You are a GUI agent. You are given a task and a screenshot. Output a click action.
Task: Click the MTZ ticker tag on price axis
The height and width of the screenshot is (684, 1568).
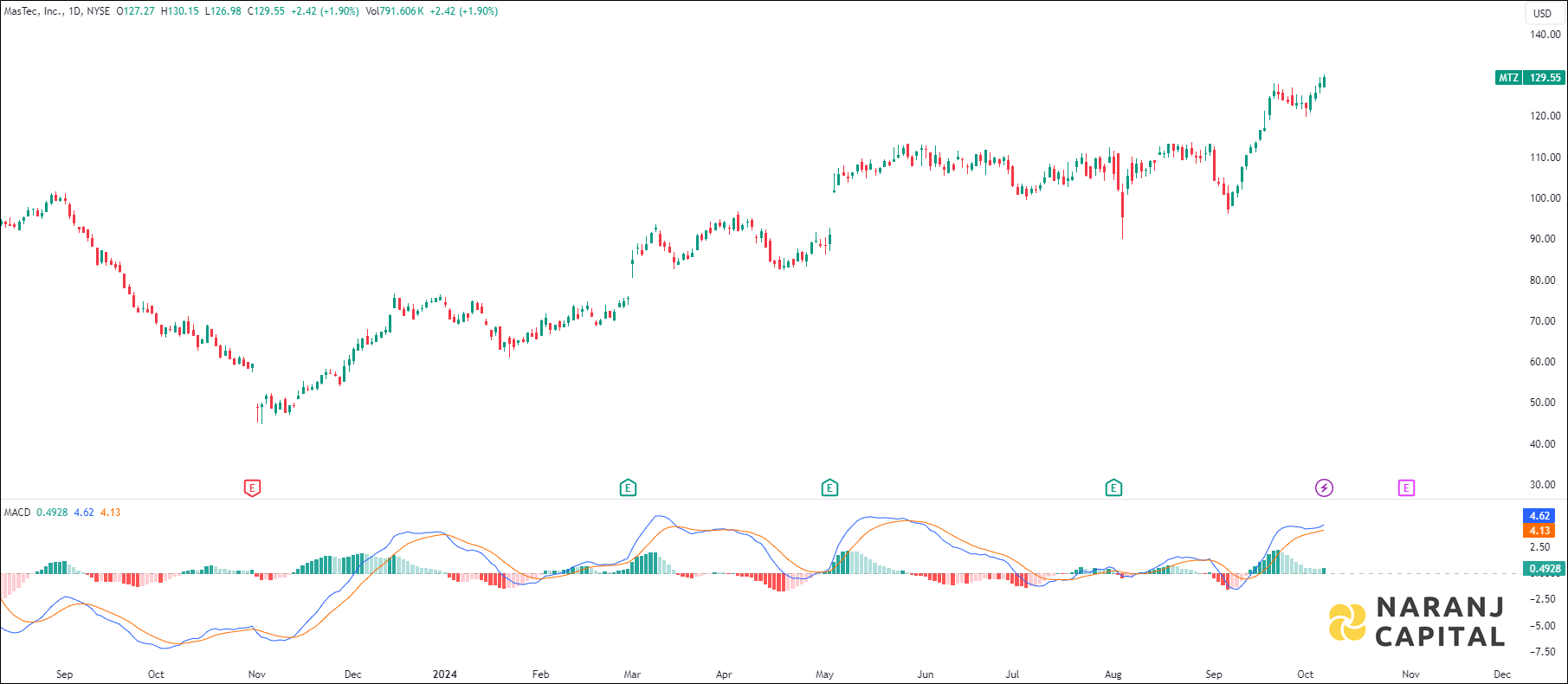[x=1508, y=78]
